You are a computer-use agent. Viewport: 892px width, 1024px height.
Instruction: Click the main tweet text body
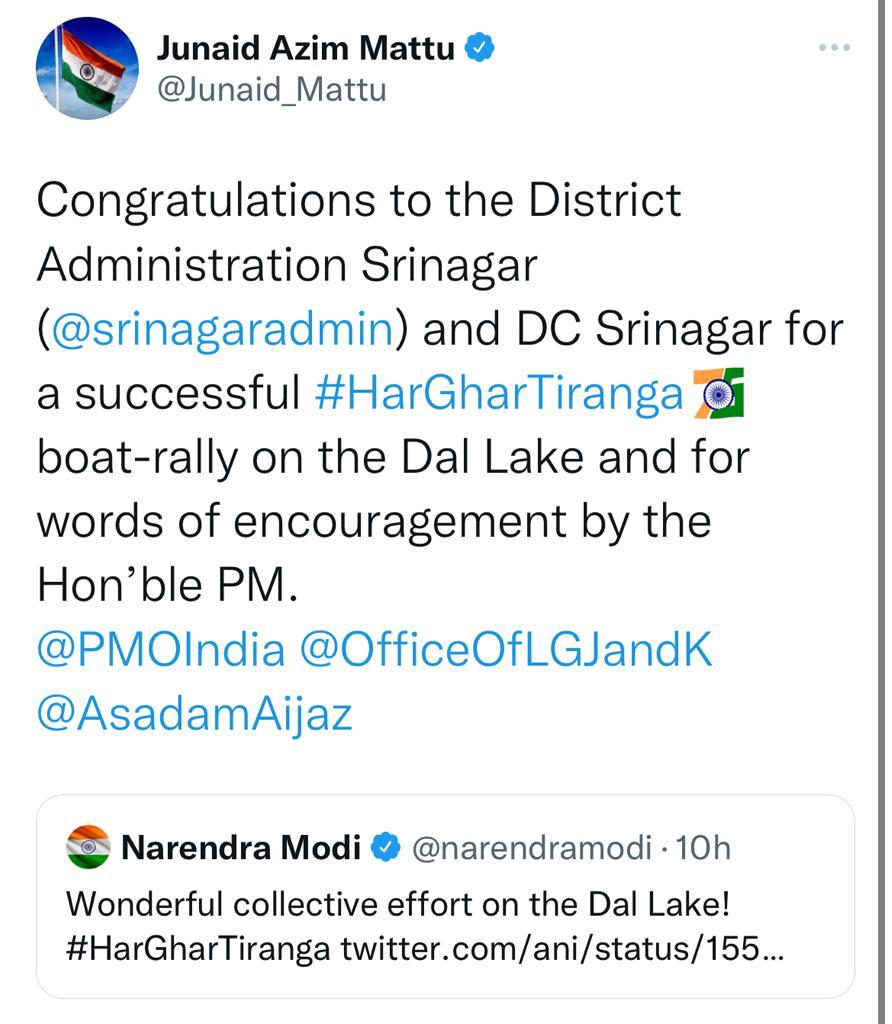tap(440, 392)
